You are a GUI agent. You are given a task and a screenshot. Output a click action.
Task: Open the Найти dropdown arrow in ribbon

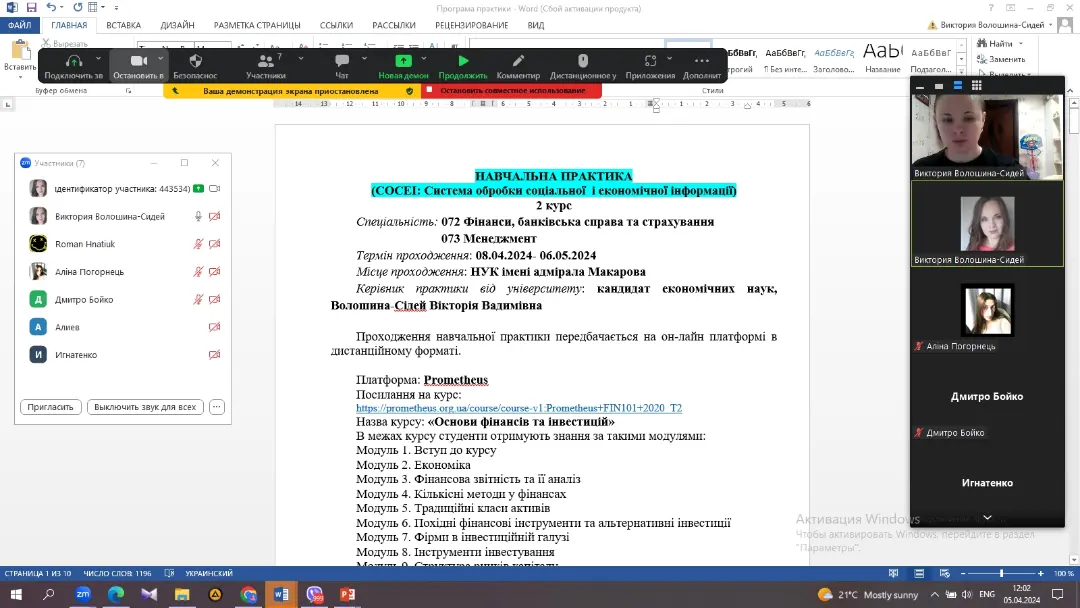click(1020, 44)
